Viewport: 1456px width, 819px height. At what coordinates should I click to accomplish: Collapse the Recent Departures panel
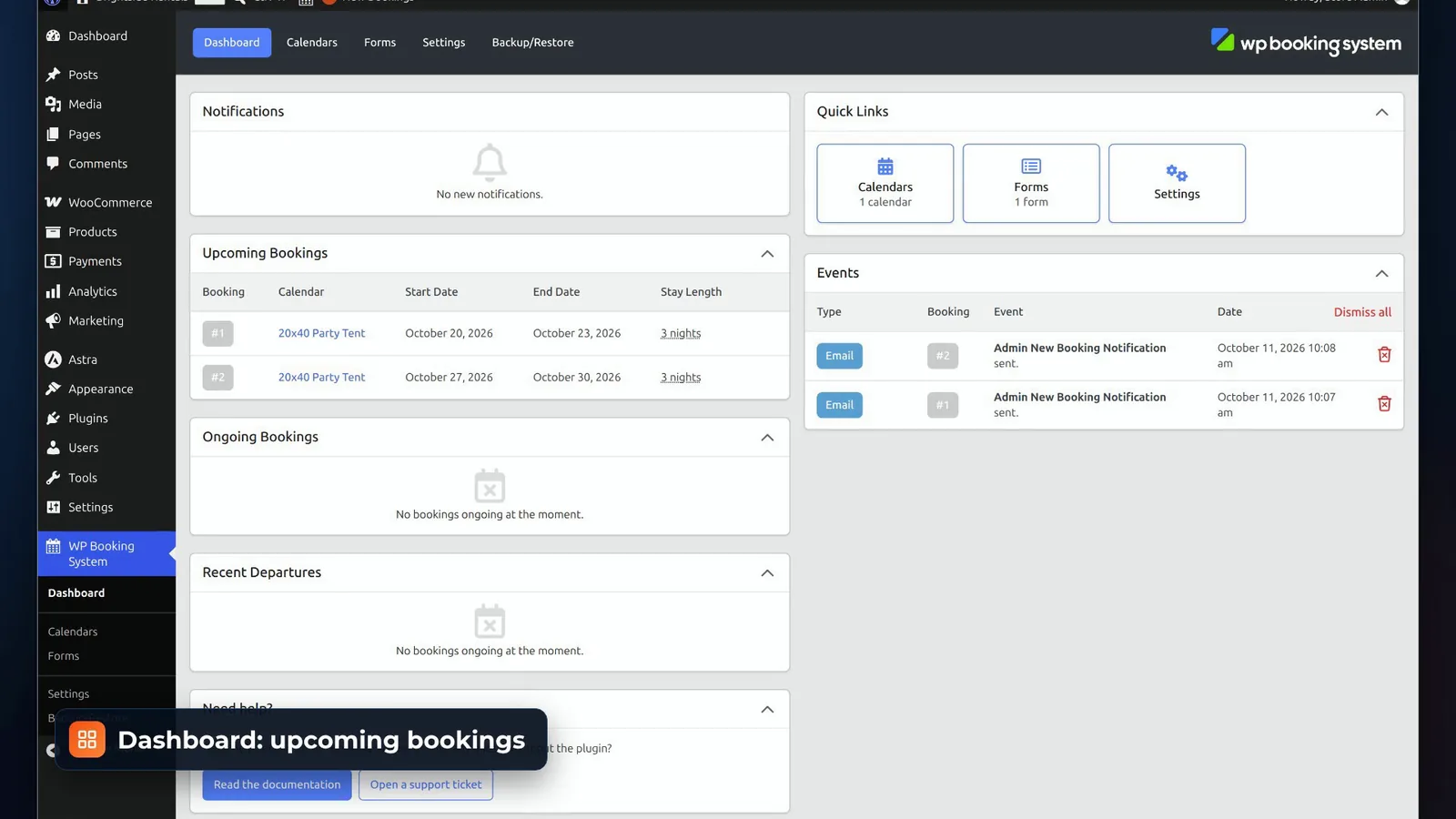point(767,573)
